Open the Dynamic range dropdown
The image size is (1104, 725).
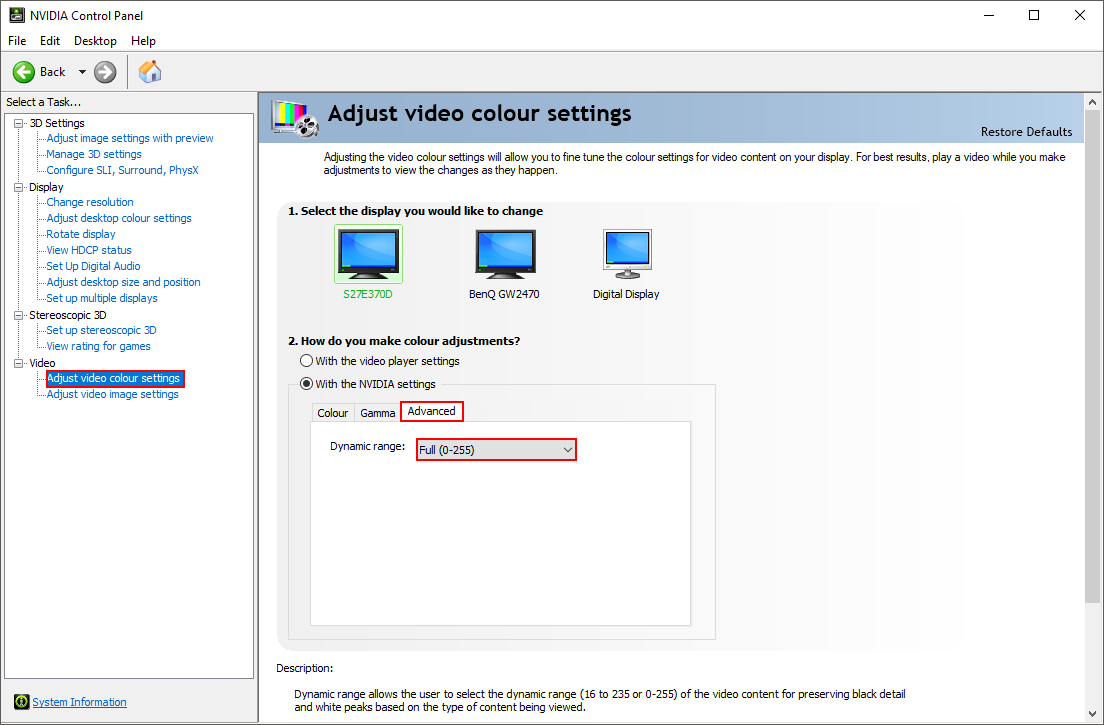tap(496, 450)
